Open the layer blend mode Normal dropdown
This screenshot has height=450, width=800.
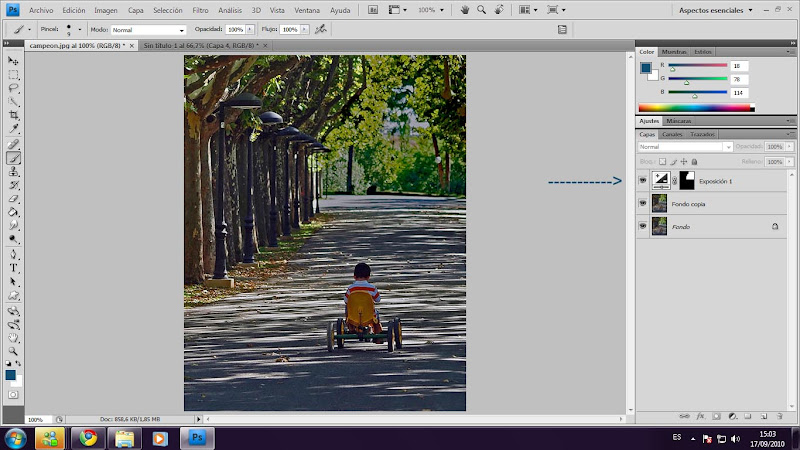click(686, 147)
